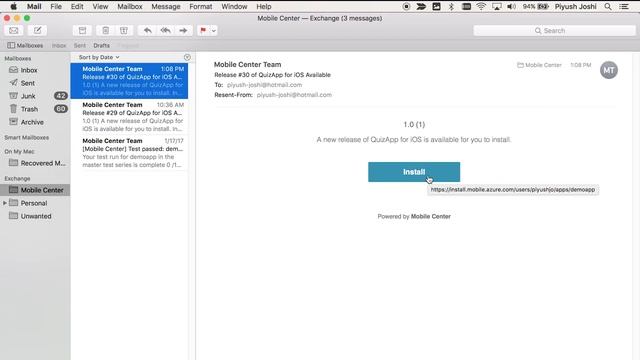Forward the selected message
Viewport: 640px width, 360px height.
pos(183,31)
